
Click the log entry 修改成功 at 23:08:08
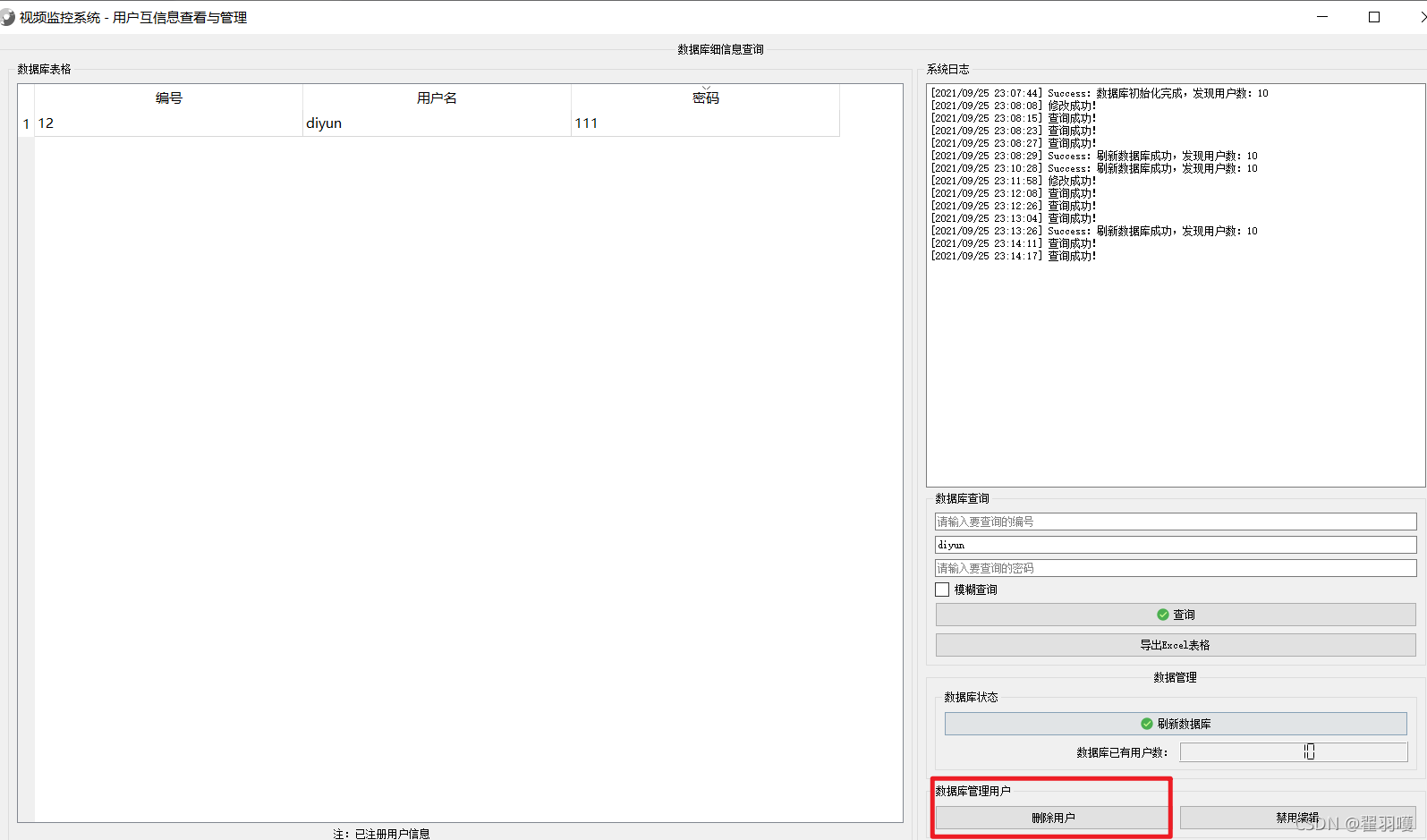click(1014, 106)
